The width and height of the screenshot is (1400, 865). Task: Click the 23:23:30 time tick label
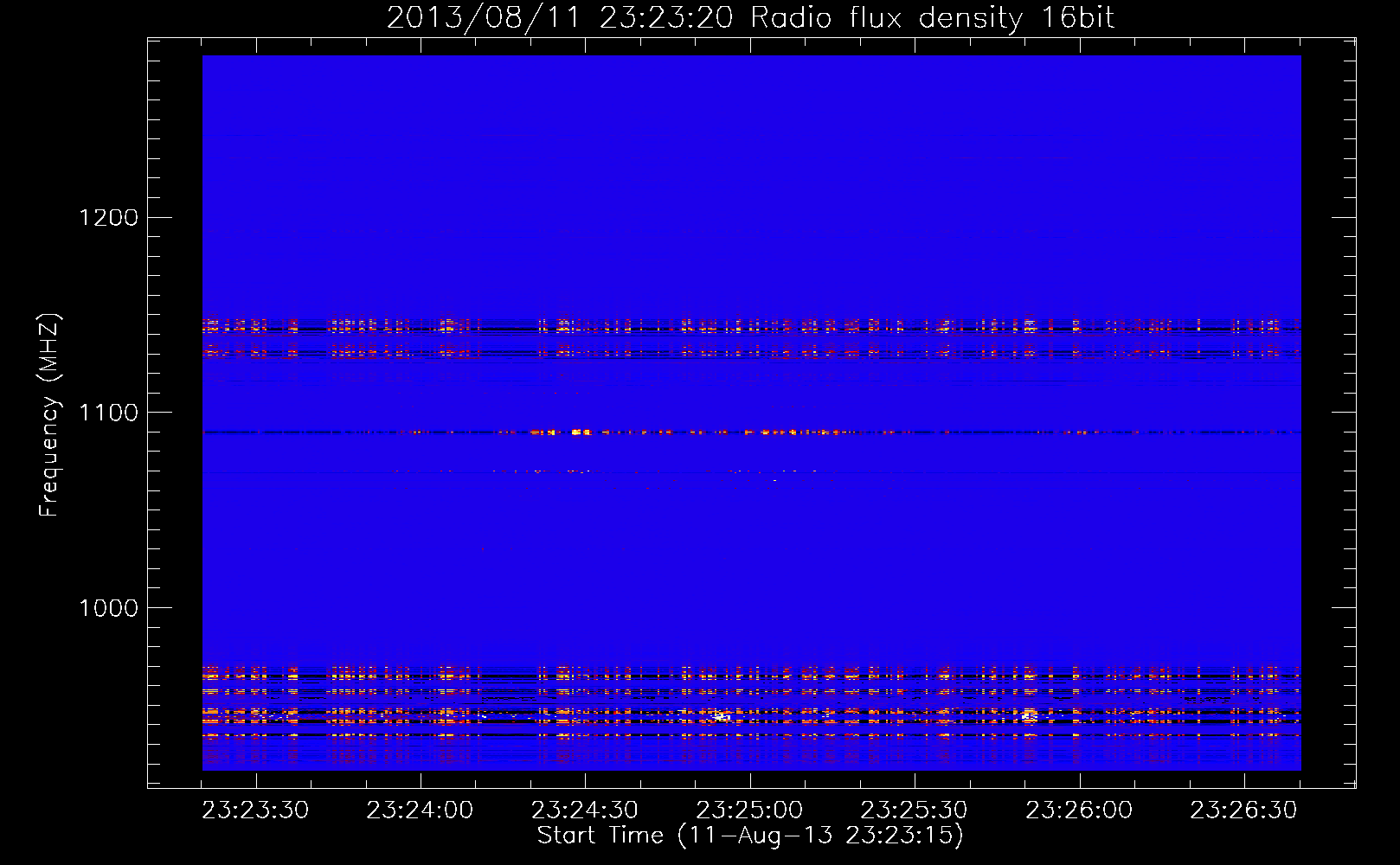(255, 811)
